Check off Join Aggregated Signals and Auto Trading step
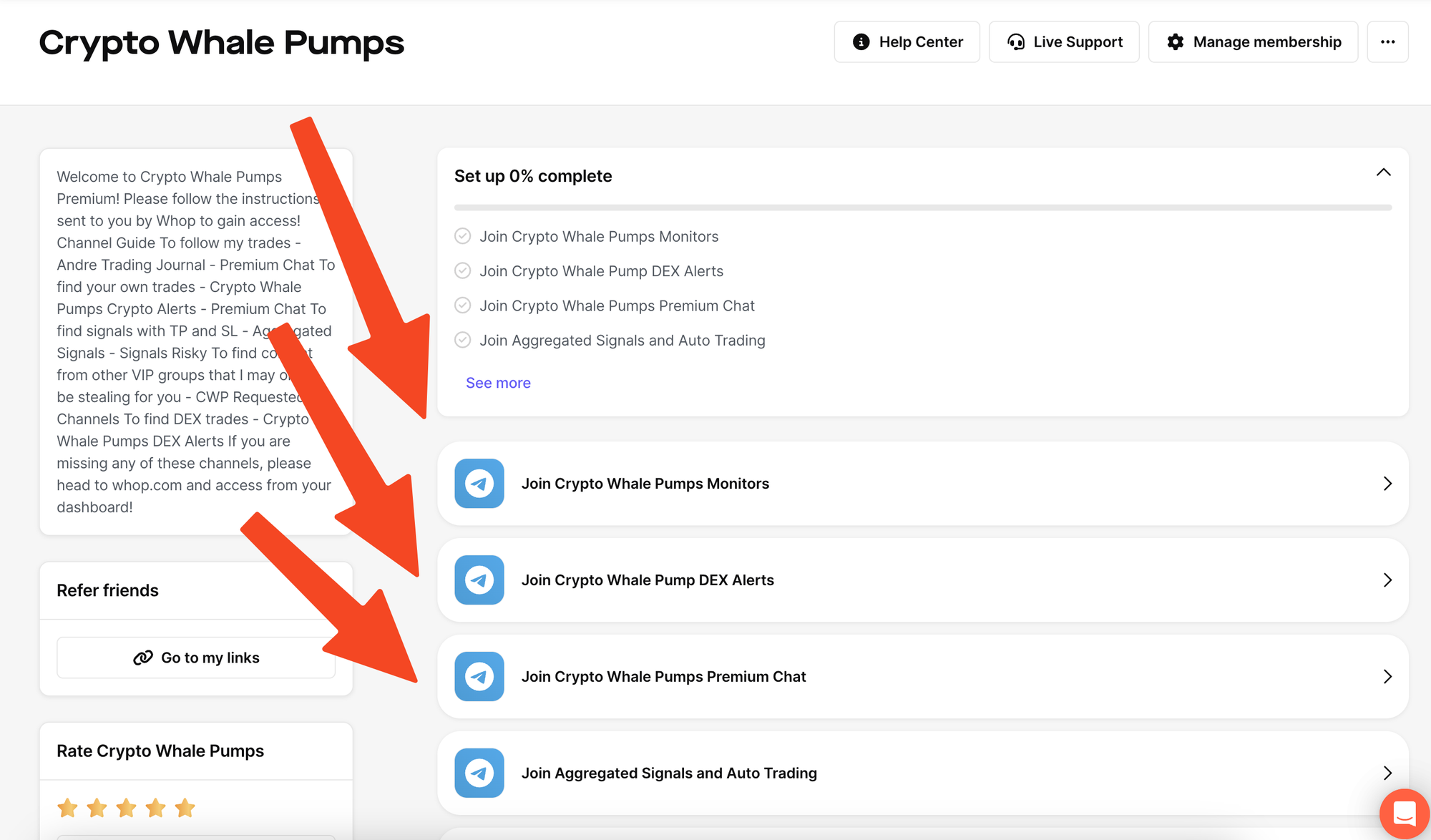The width and height of the screenshot is (1431, 840). tap(463, 340)
